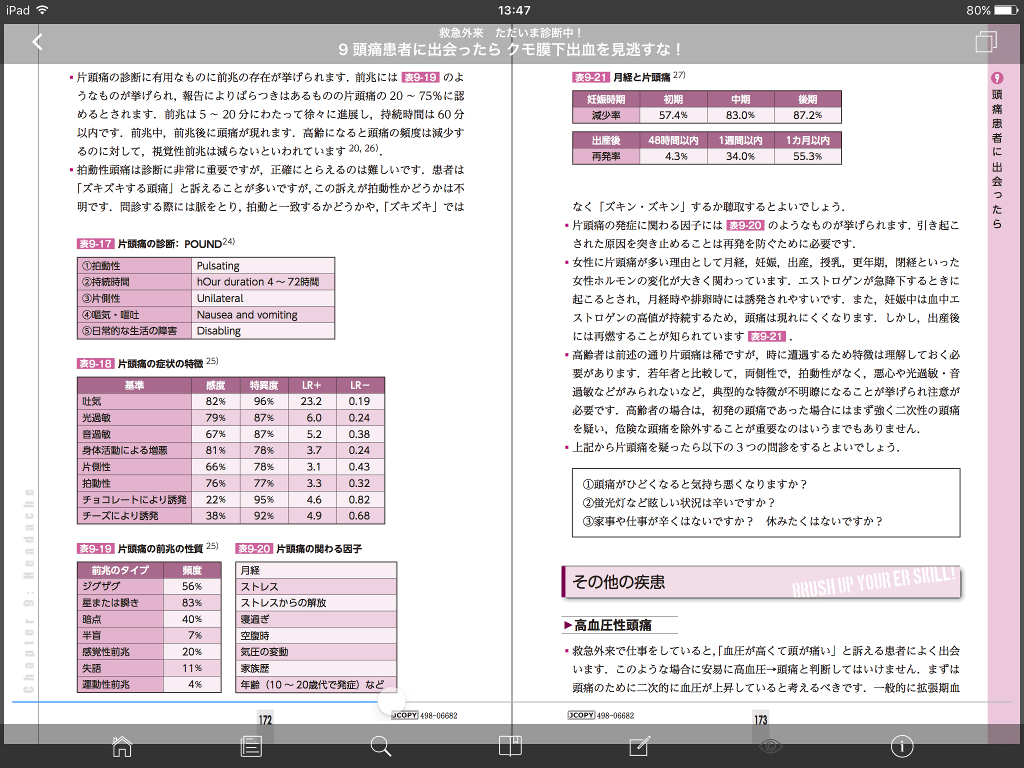Select the 55.3% 1カ月以内 recurrence value

pyautogui.click(x=808, y=156)
